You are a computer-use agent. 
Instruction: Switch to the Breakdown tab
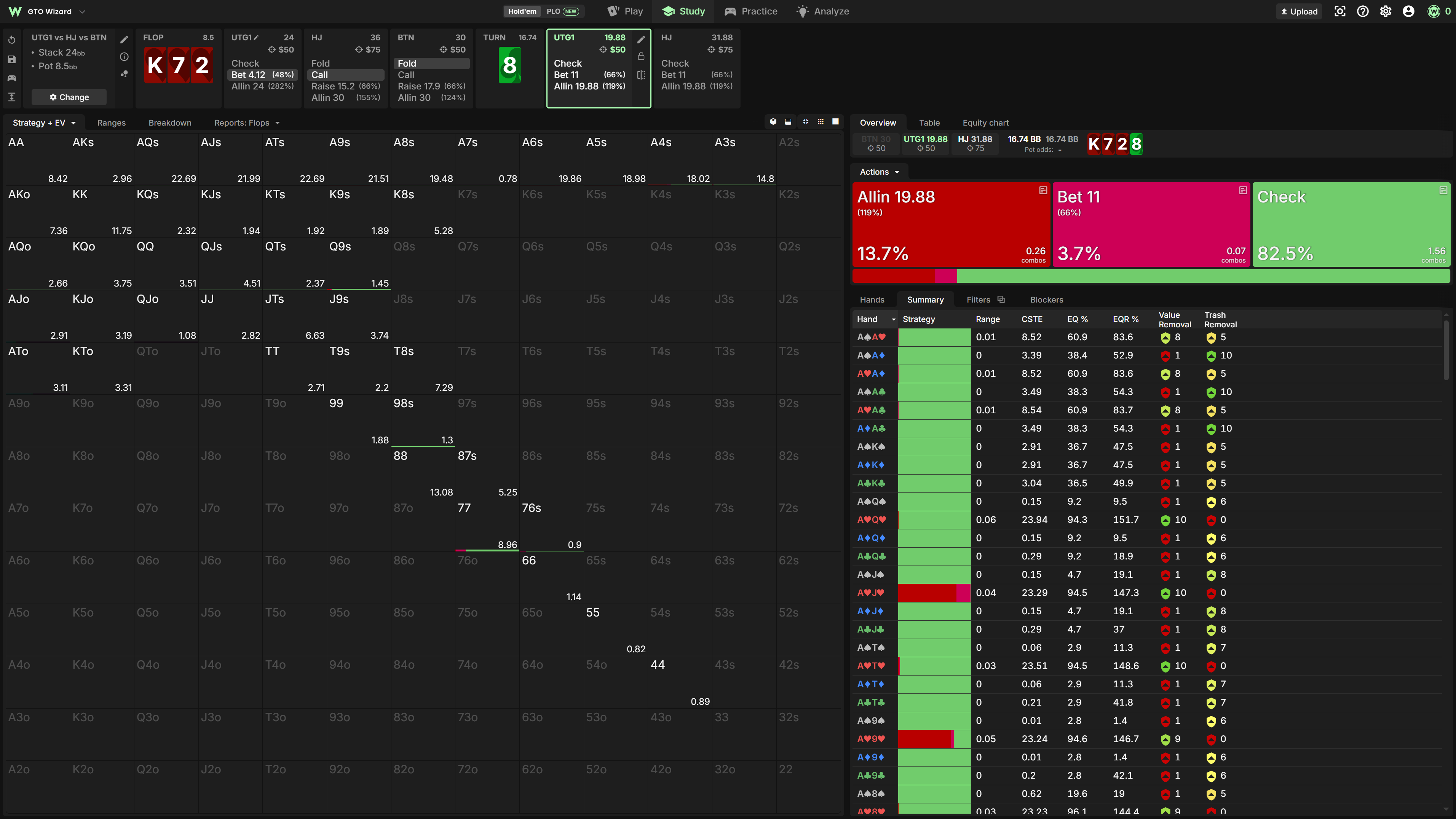coord(169,123)
